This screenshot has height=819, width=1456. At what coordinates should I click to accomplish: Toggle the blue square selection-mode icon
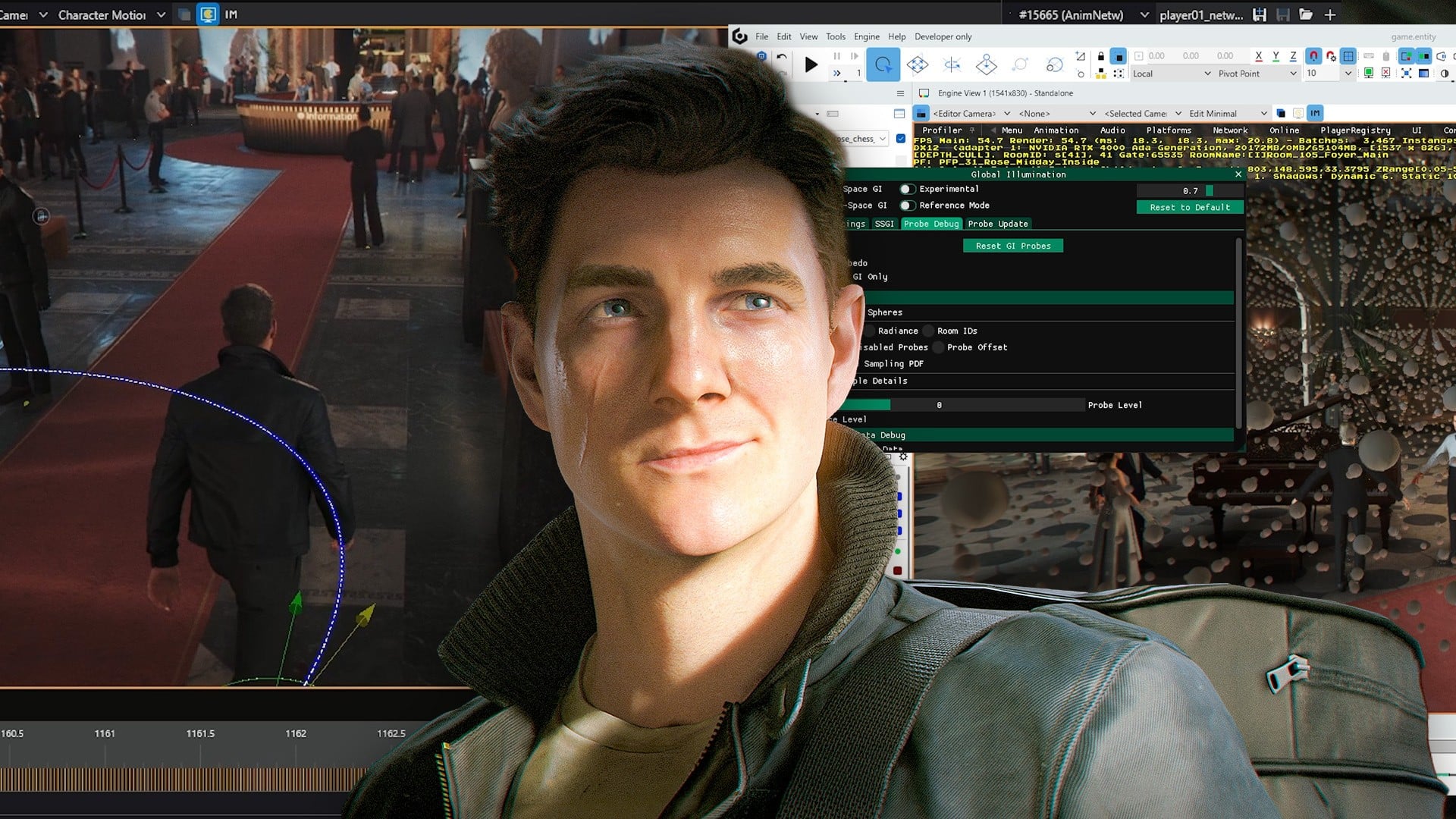(x=1119, y=57)
